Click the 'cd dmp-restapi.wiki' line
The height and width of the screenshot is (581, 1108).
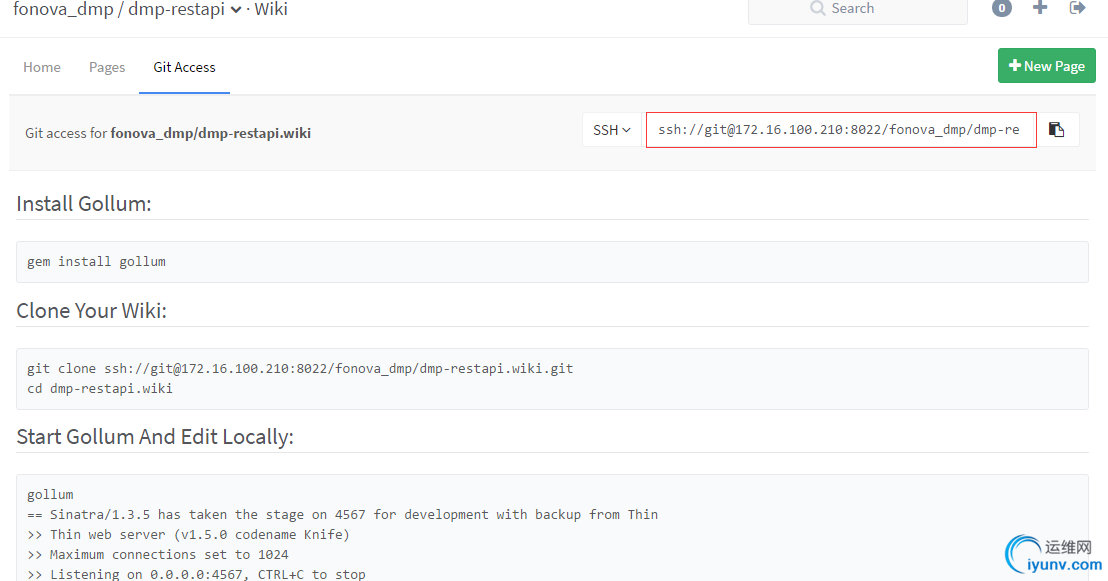point(100,388)
